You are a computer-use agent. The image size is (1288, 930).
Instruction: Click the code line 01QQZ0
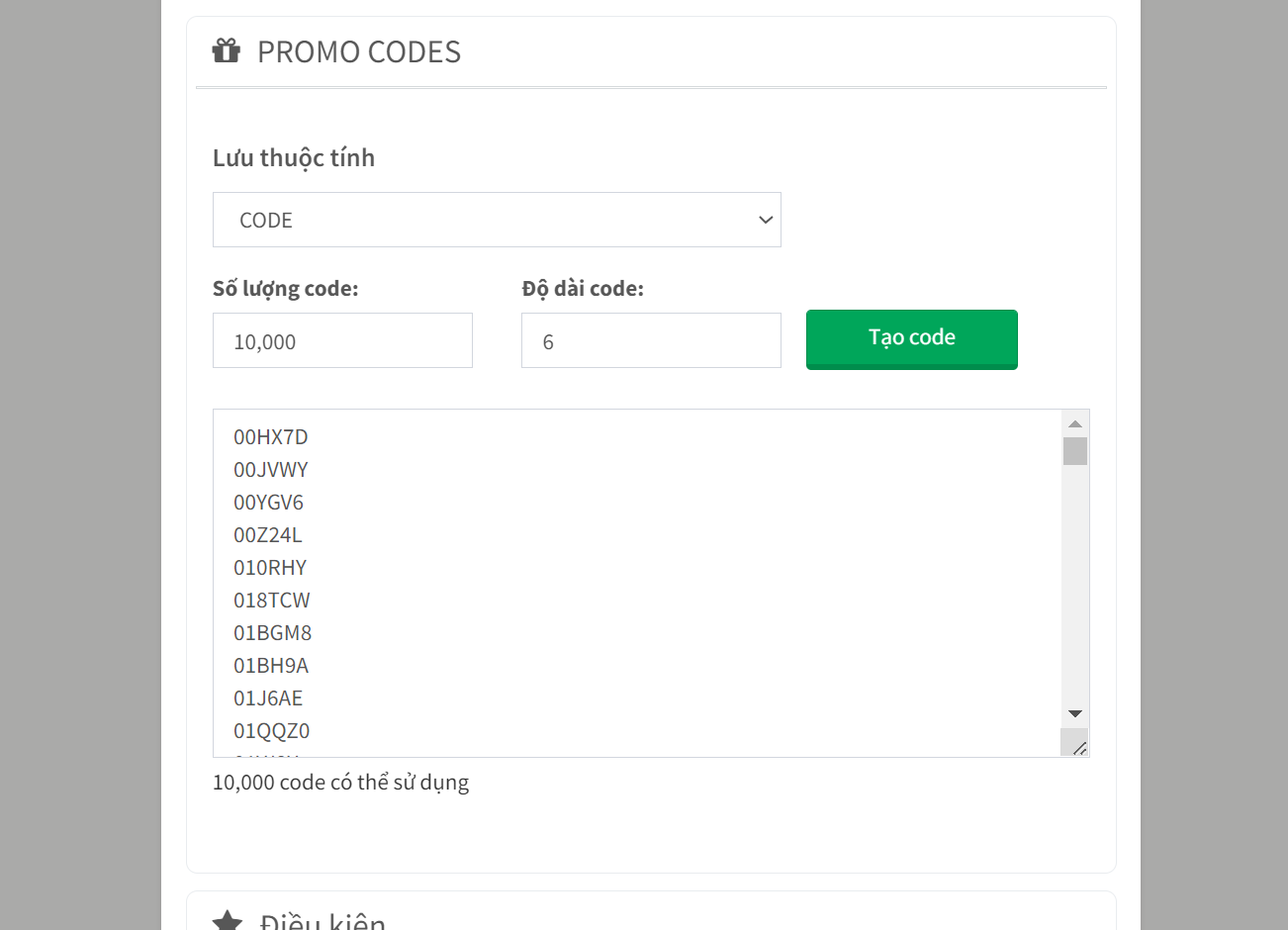272,730
